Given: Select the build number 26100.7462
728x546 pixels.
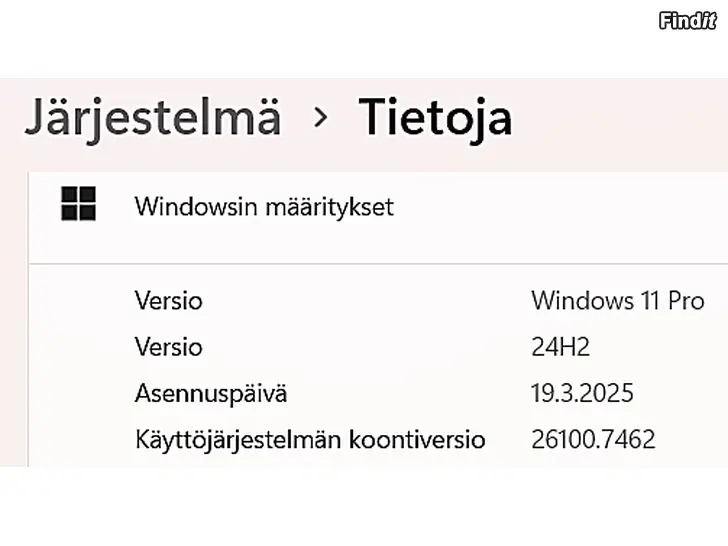Looking at the screenshot, I should (593, 439).
